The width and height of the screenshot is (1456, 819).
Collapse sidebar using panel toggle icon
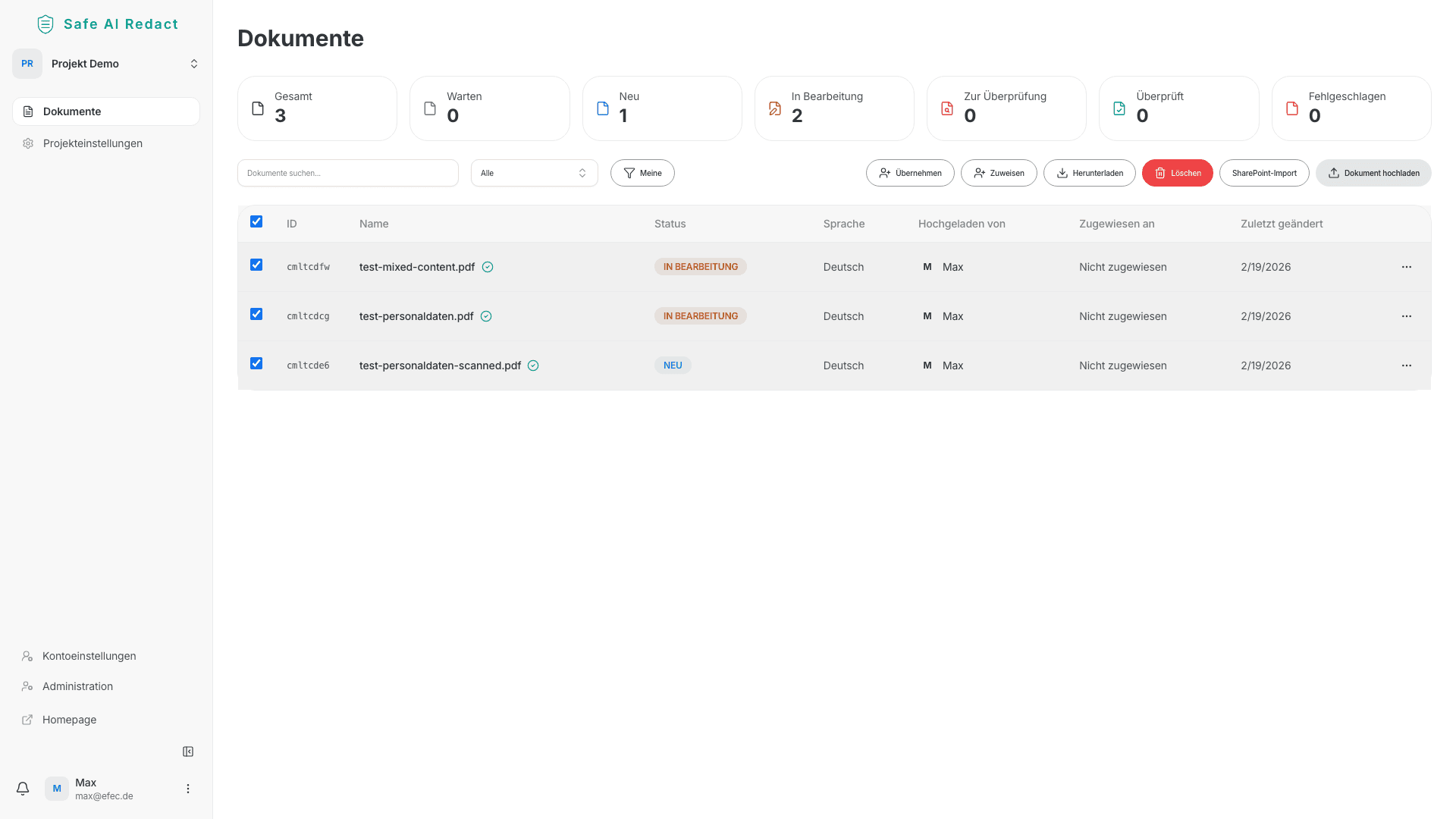click(188, 752)
